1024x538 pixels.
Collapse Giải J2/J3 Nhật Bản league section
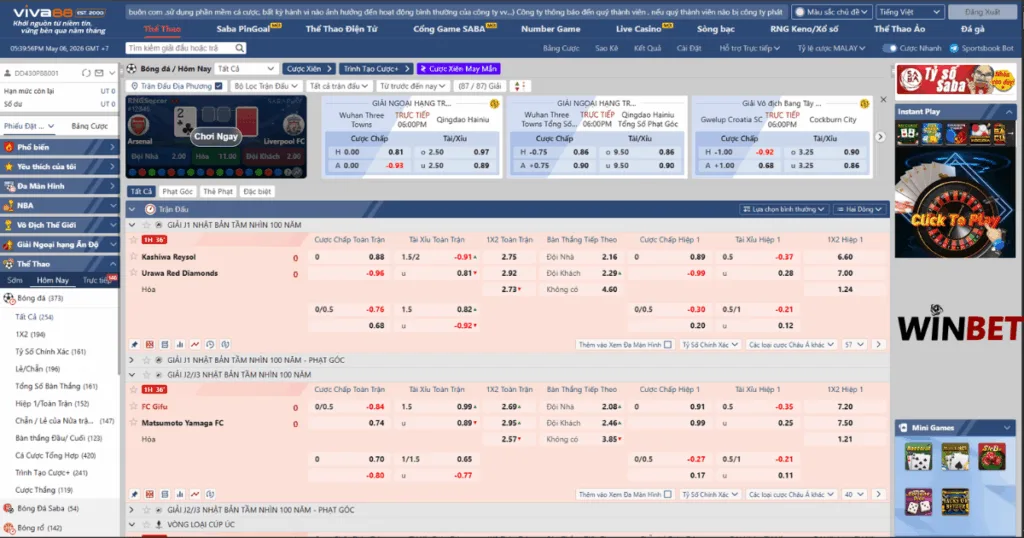pos(132,375)
